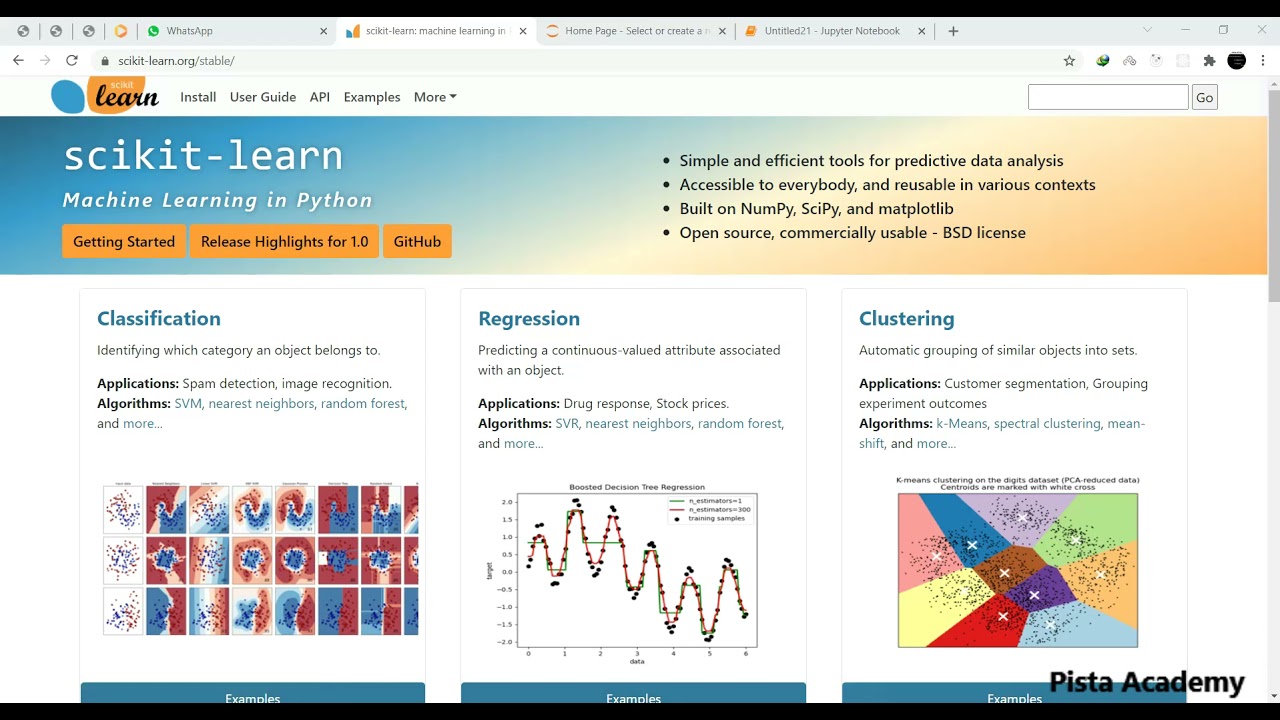
Task: Open a new browser tab
Action: pyautogui.click(x=953, y=31)
